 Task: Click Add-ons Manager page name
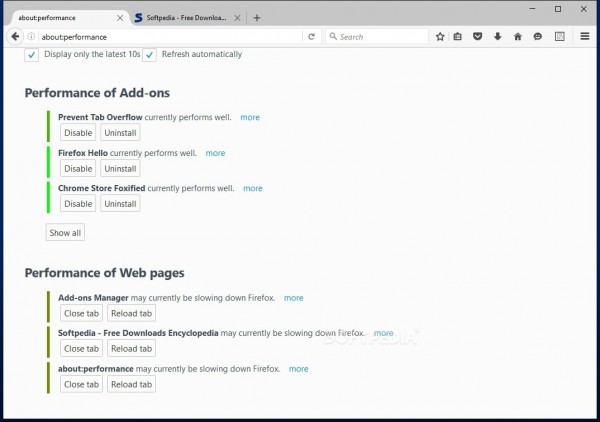point(93,298)
